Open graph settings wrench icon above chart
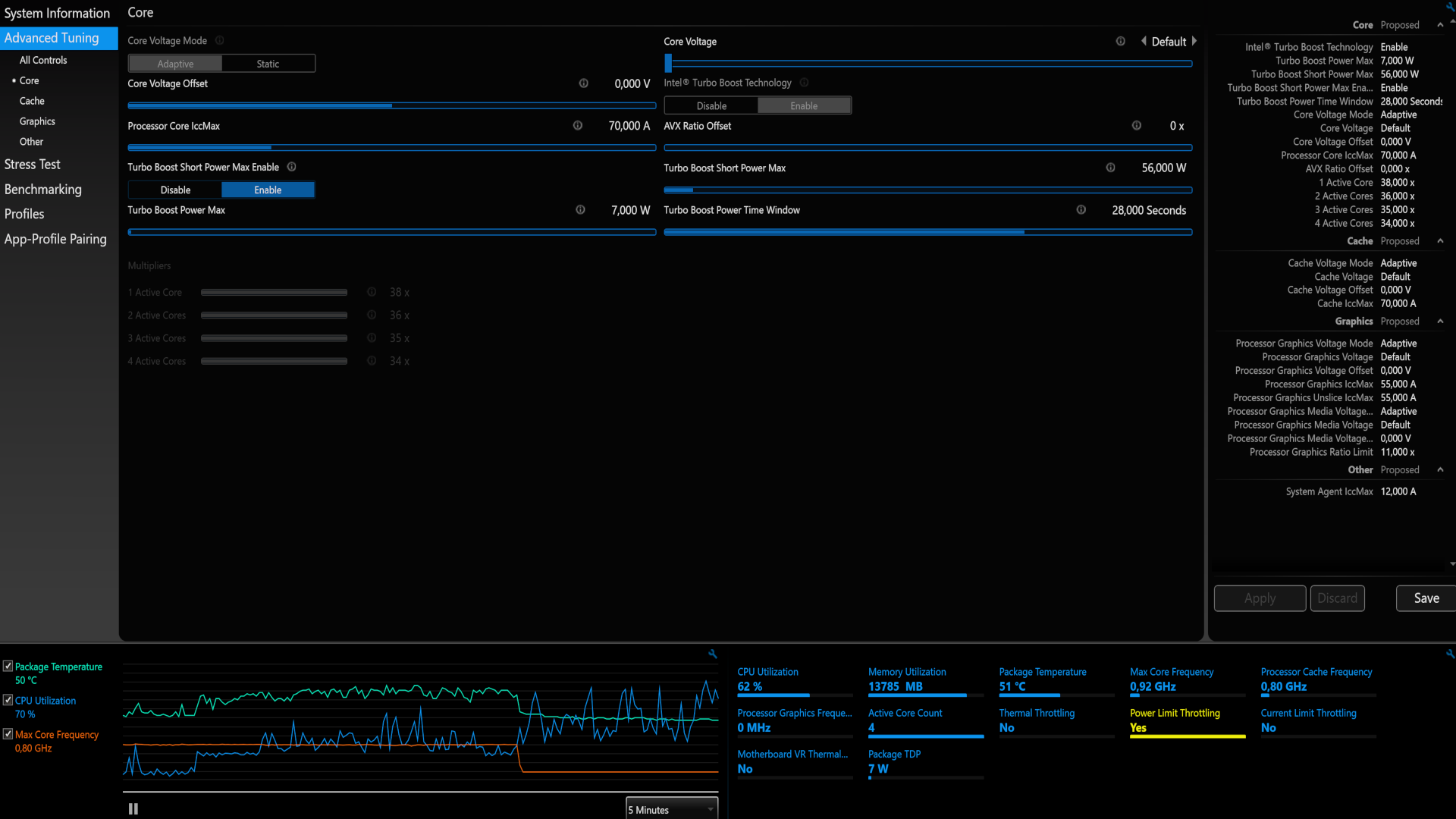1456x819 pixels. [712, 654]
